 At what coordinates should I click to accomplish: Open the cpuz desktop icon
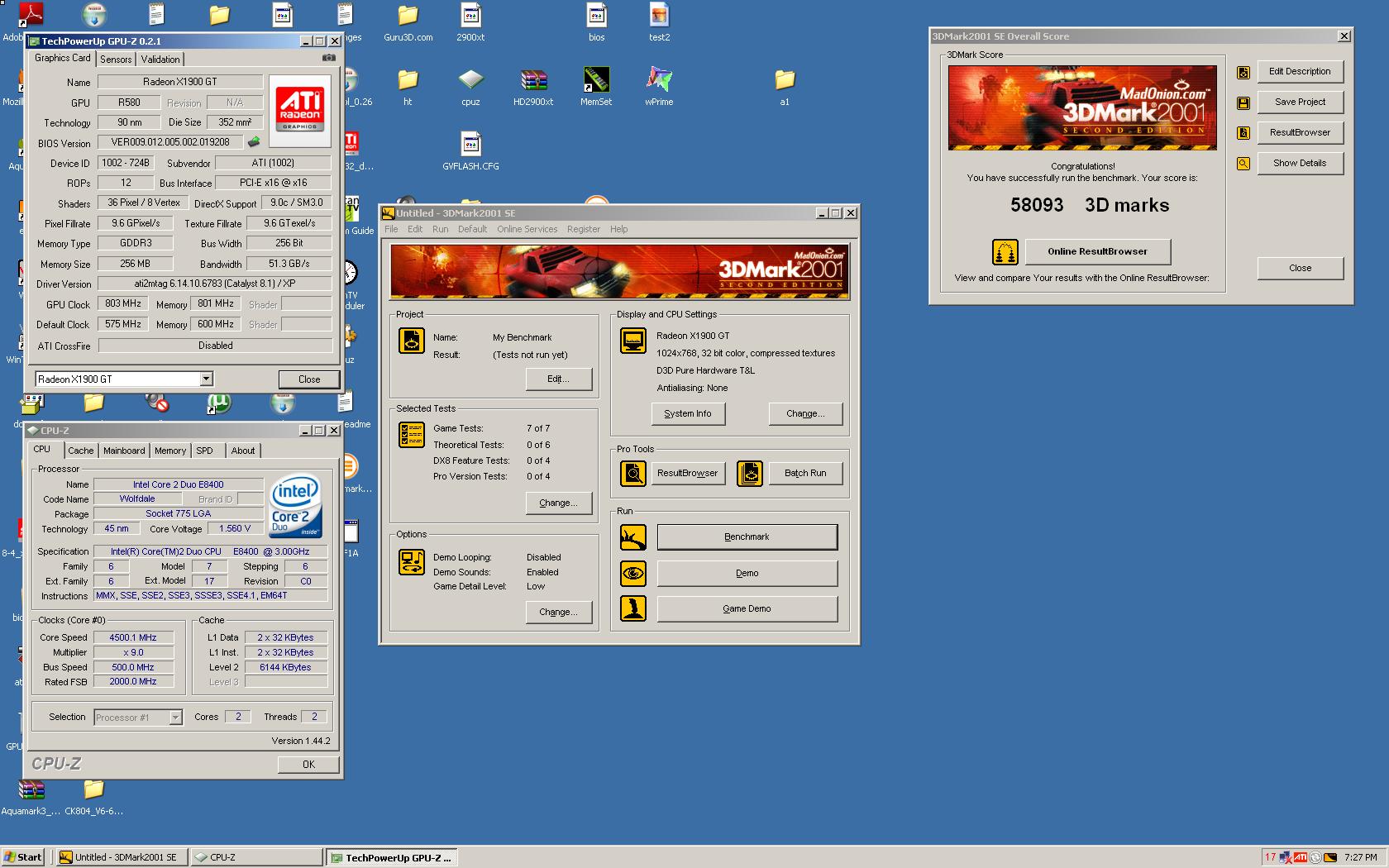470,88
